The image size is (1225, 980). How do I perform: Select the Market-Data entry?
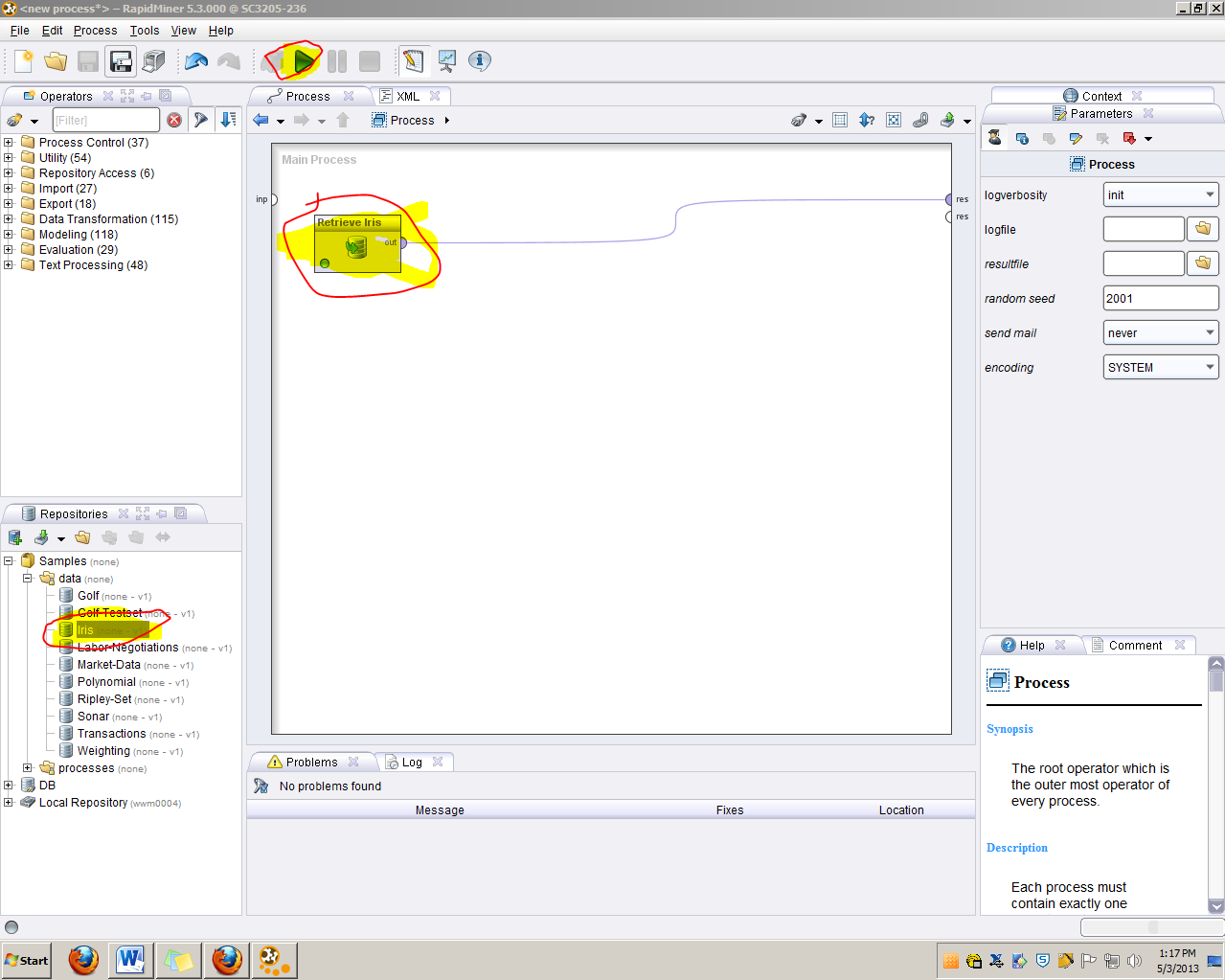coord(126,665)
